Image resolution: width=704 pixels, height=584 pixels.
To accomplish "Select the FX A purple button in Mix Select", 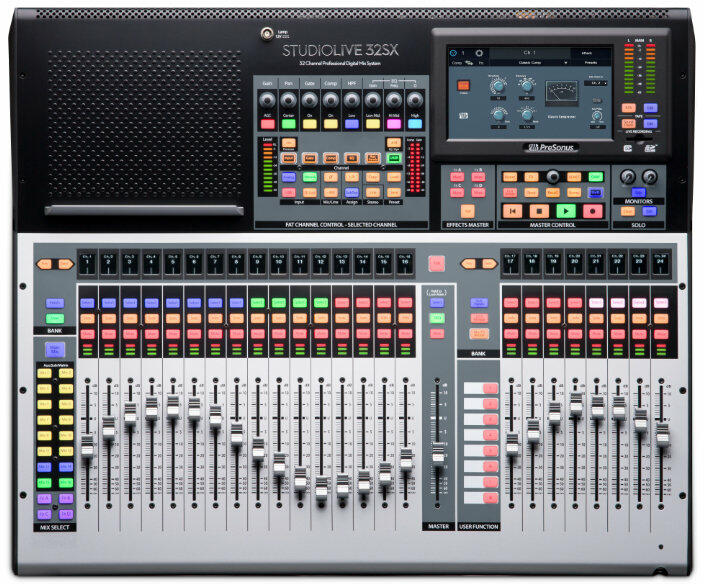I will pyautogui.click(x=44, y=499).
